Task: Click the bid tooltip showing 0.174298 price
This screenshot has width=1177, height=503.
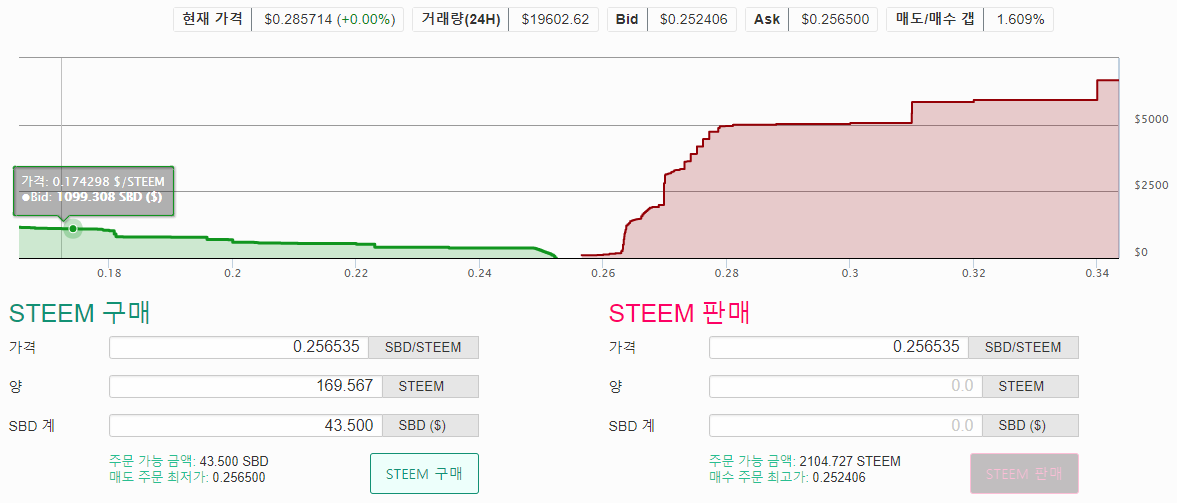Action: (x=93, y=189)
